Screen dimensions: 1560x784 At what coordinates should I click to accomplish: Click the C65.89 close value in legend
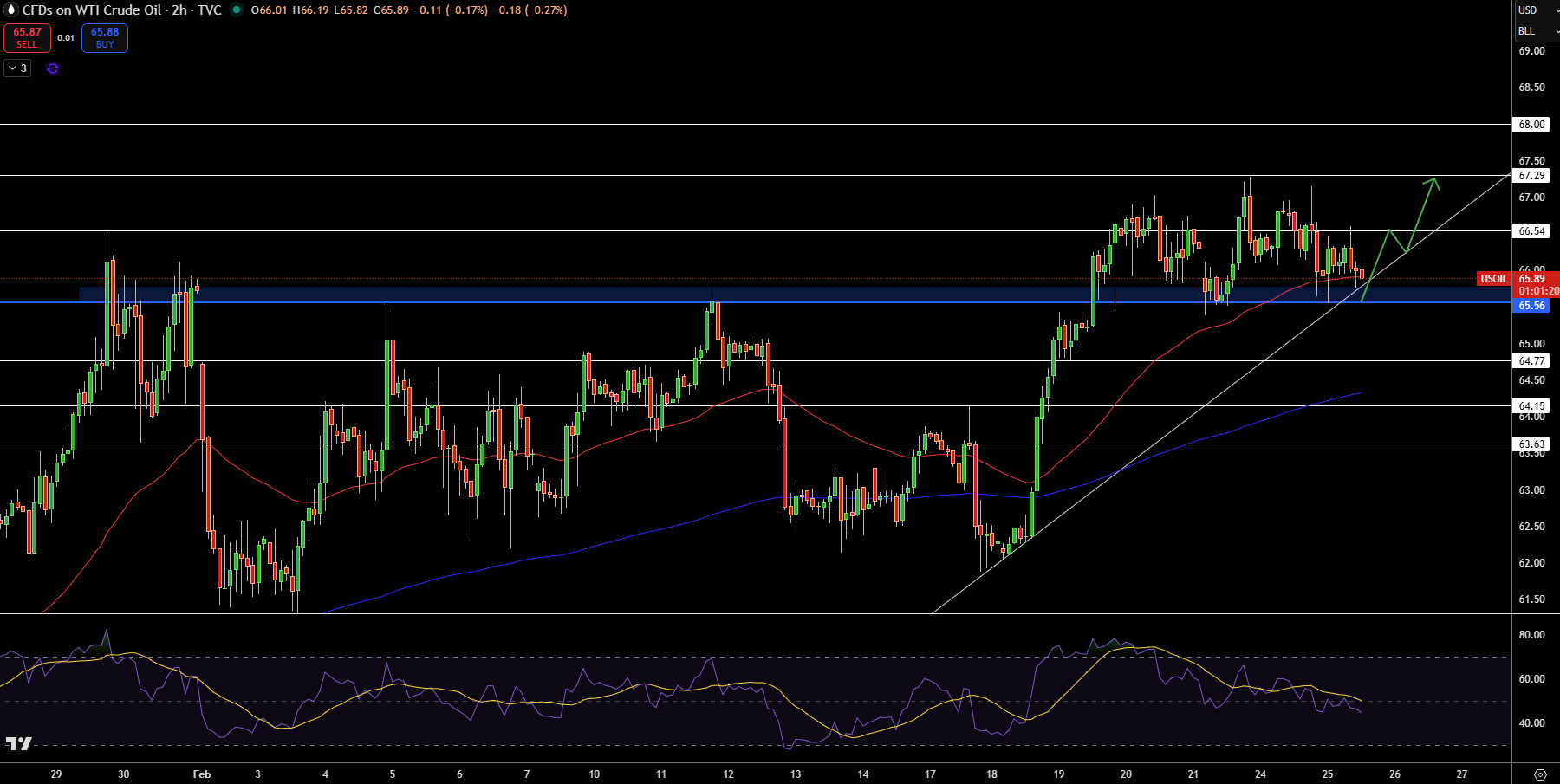point(391,10)
